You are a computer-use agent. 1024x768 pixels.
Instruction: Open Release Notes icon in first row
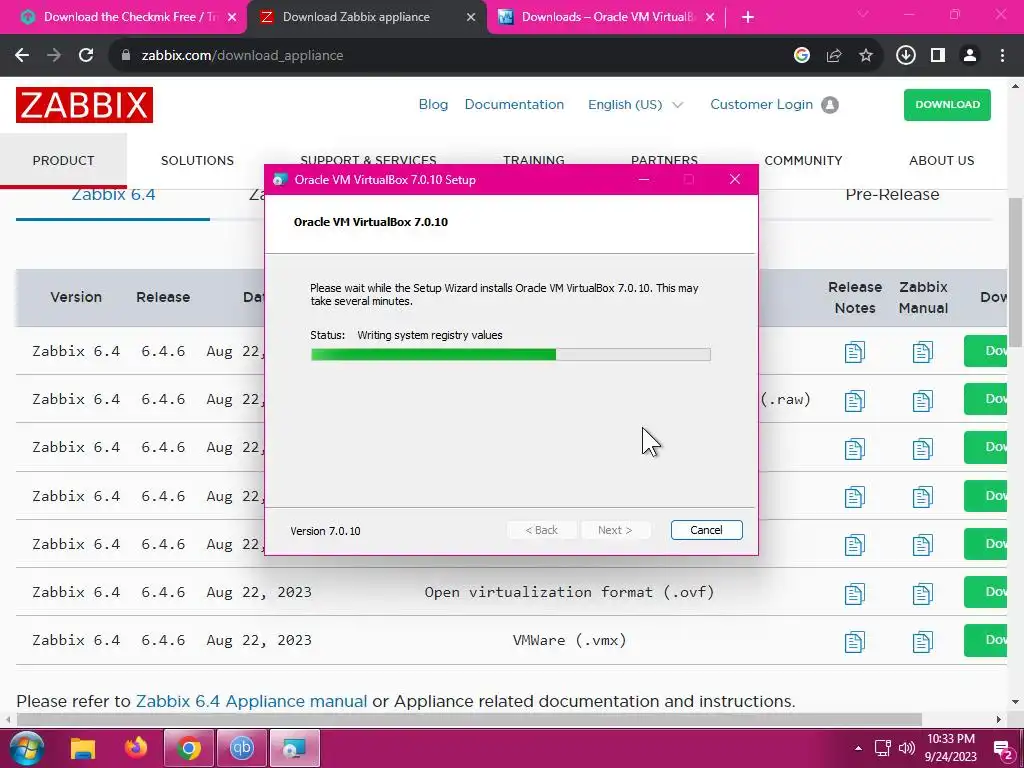854,352
